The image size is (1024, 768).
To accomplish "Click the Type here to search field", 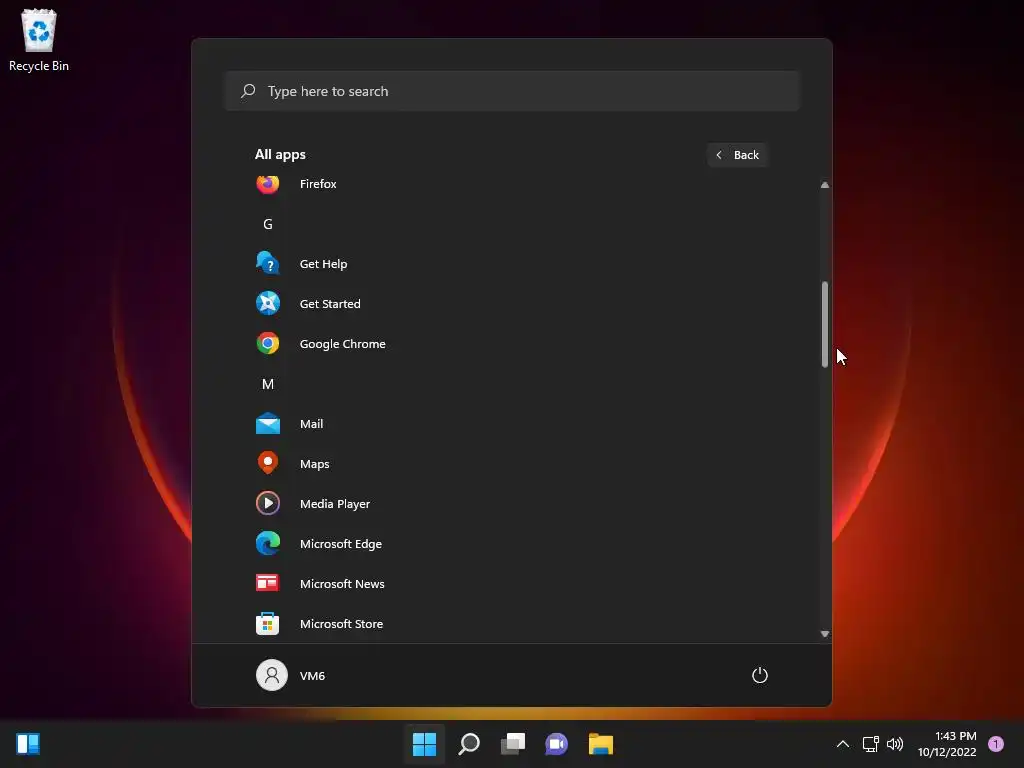I will [513, 91].
